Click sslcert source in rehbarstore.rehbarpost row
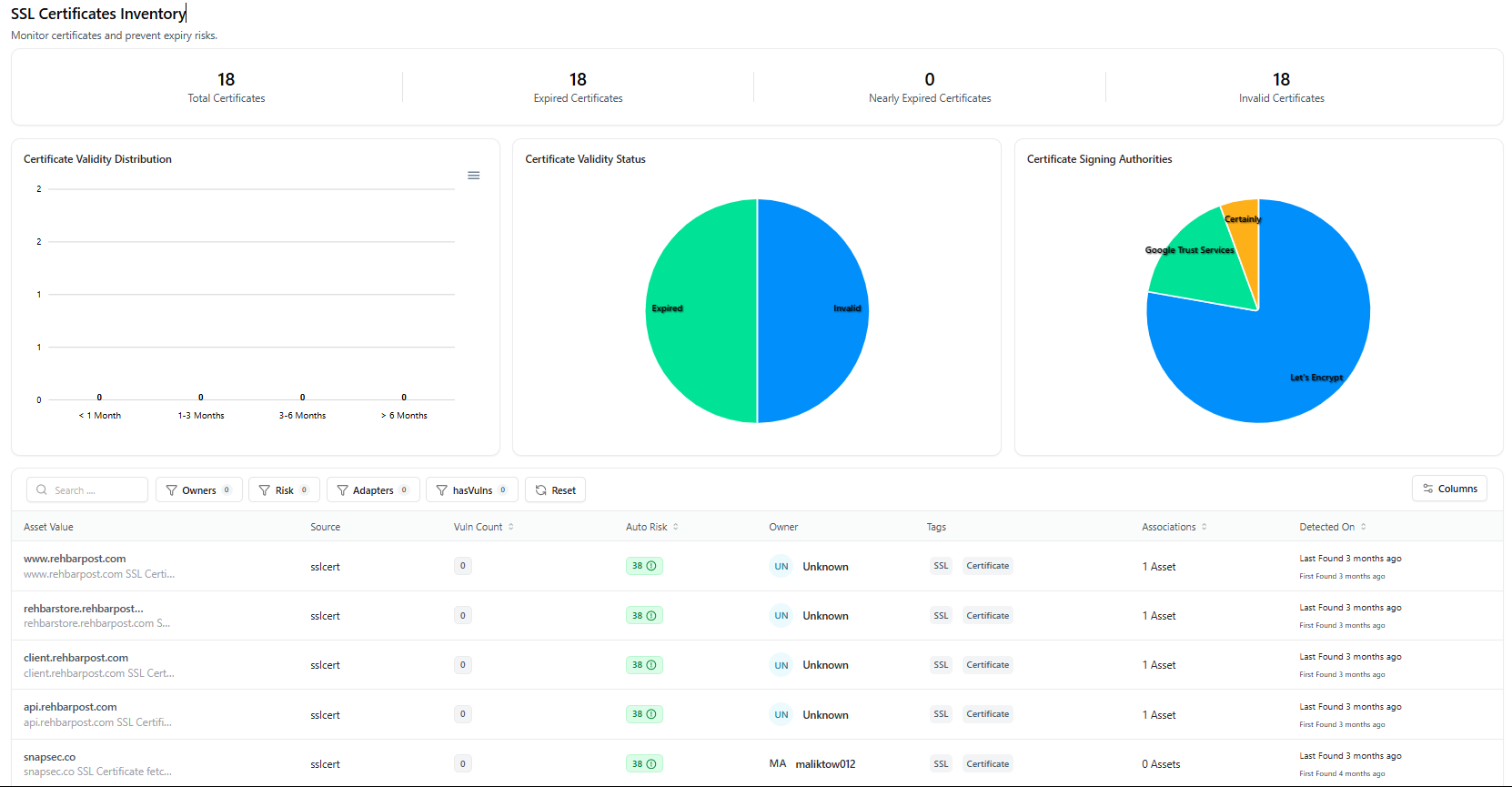This screenshot has width=1512, height=787. click(325, 616)
